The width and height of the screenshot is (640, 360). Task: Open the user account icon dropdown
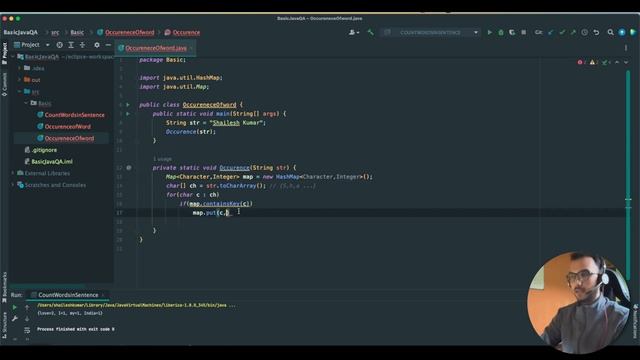[353, 32]
